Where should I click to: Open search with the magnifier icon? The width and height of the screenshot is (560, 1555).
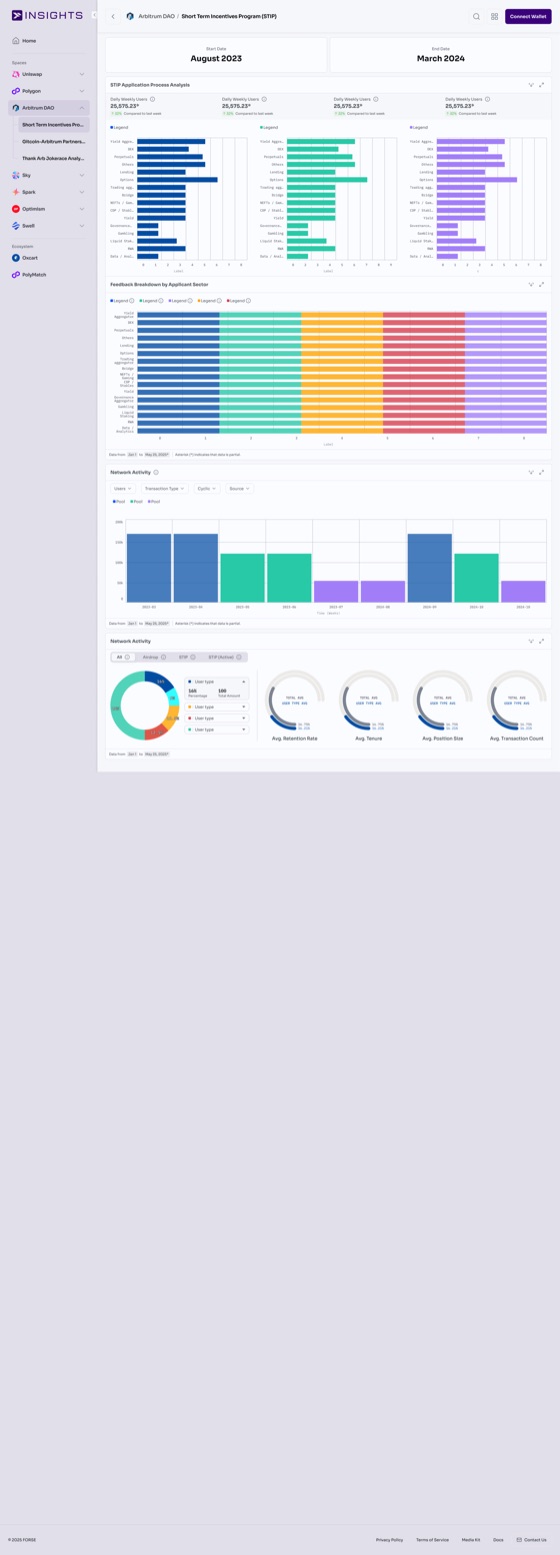tap(477, 16)
